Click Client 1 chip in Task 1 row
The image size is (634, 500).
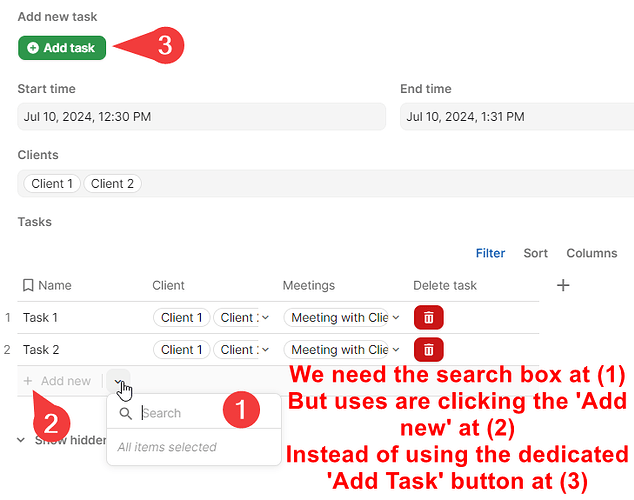[182, 318]
